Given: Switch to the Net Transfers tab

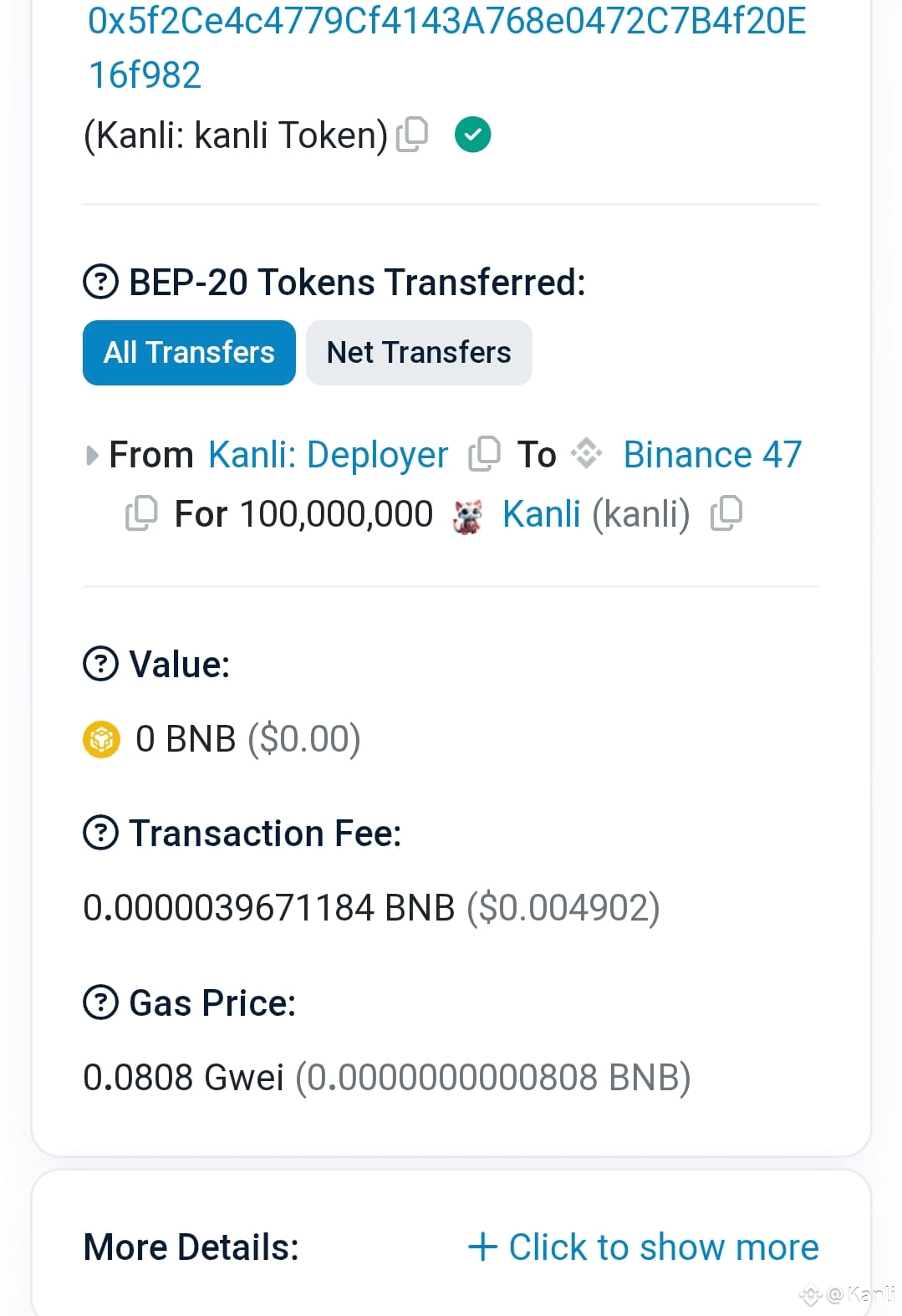Looking at the screenshot, I should [419, 353].
